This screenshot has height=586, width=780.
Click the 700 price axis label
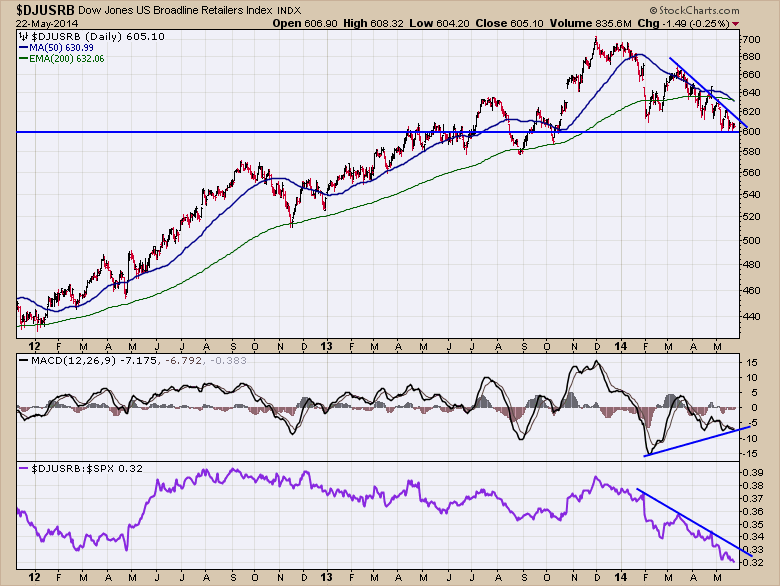pos(751,39)
